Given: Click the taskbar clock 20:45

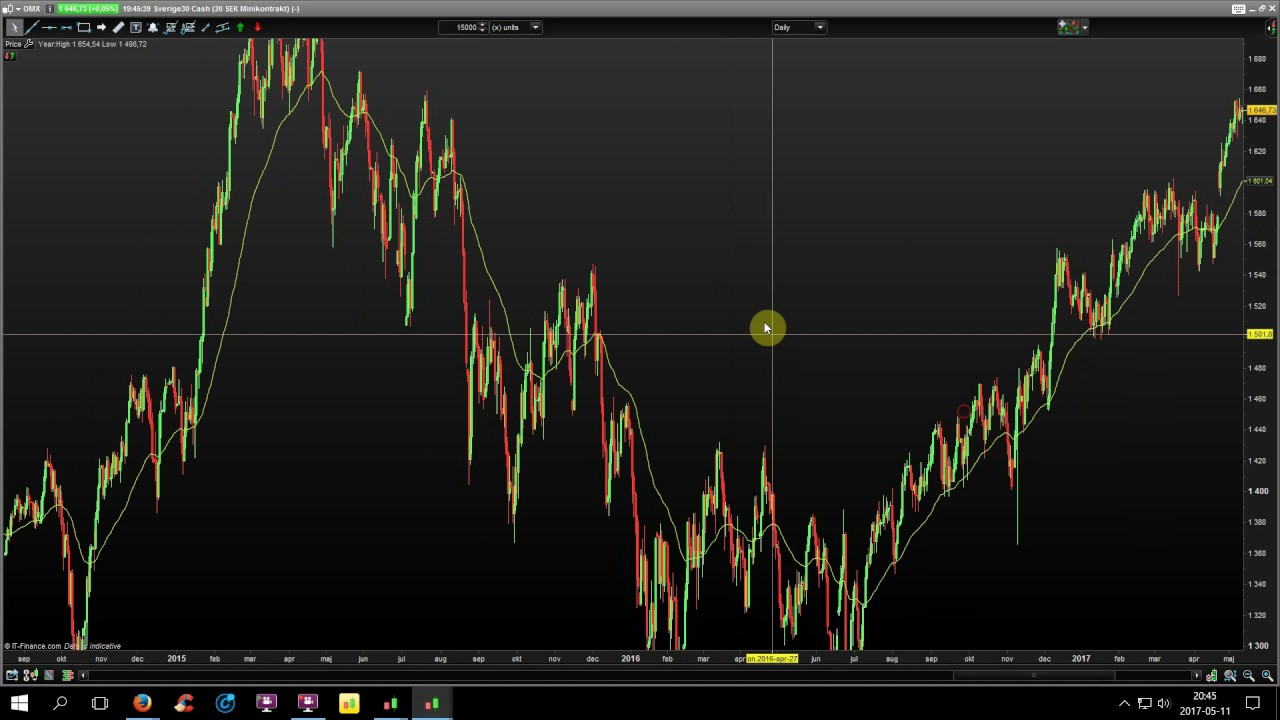Looking at the screenshot, I should (x=1204, y=696).
